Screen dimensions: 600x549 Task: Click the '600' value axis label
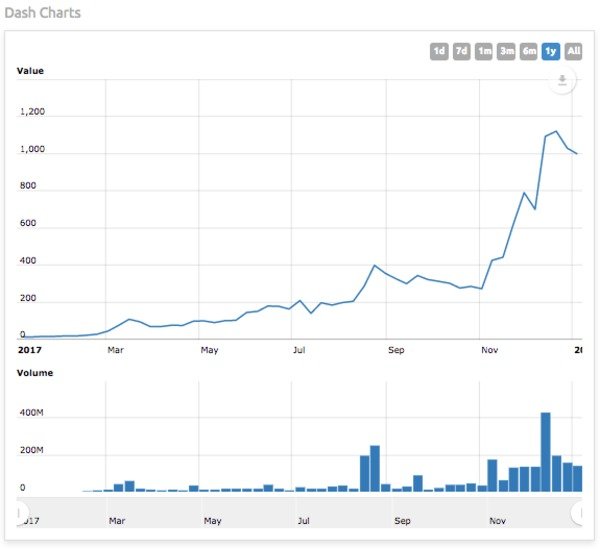(28, 223)
